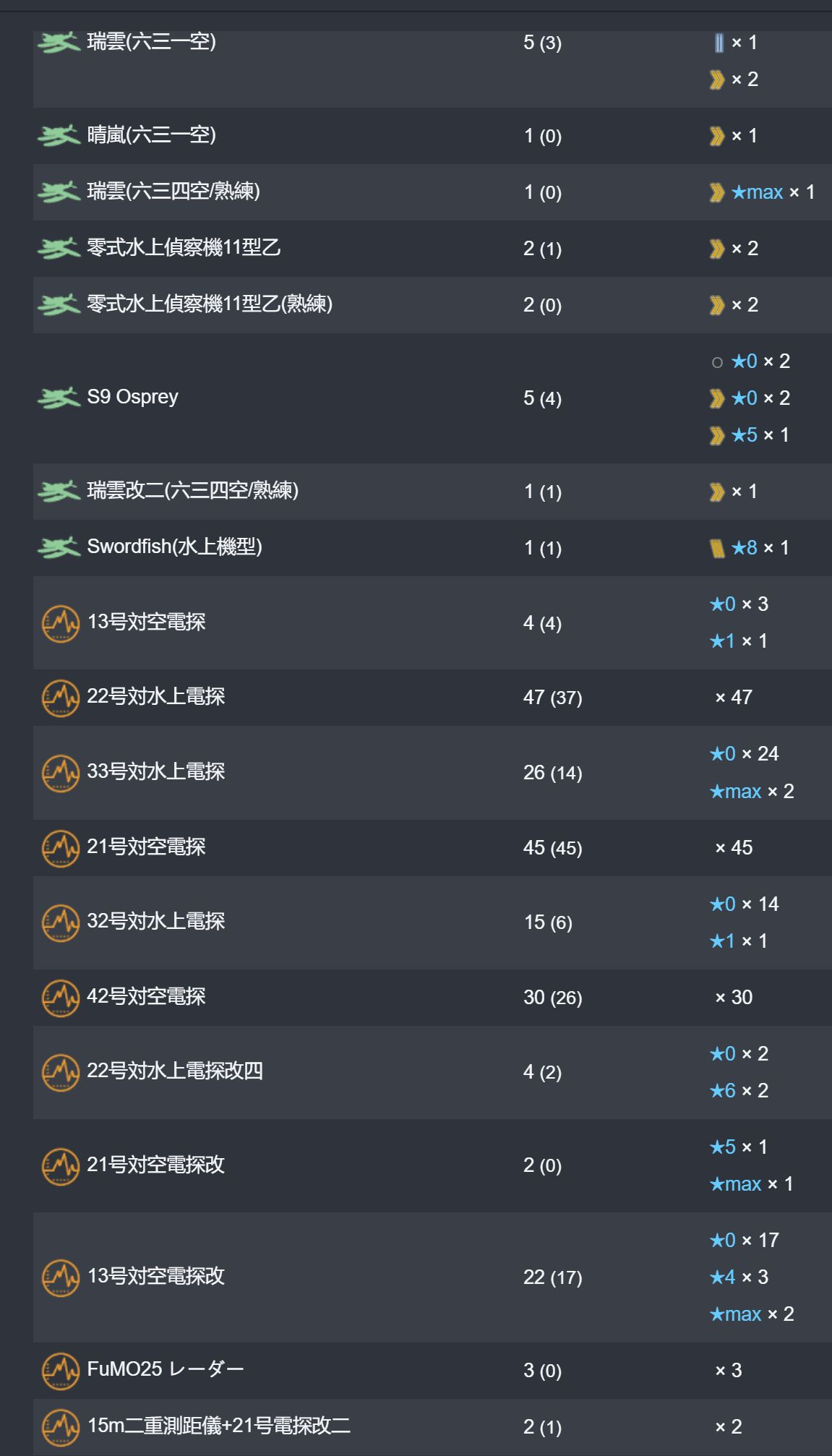Click the radar icon beside 13号対空電探
Viewport: 832px width, 1456px height.
point(61,623)
